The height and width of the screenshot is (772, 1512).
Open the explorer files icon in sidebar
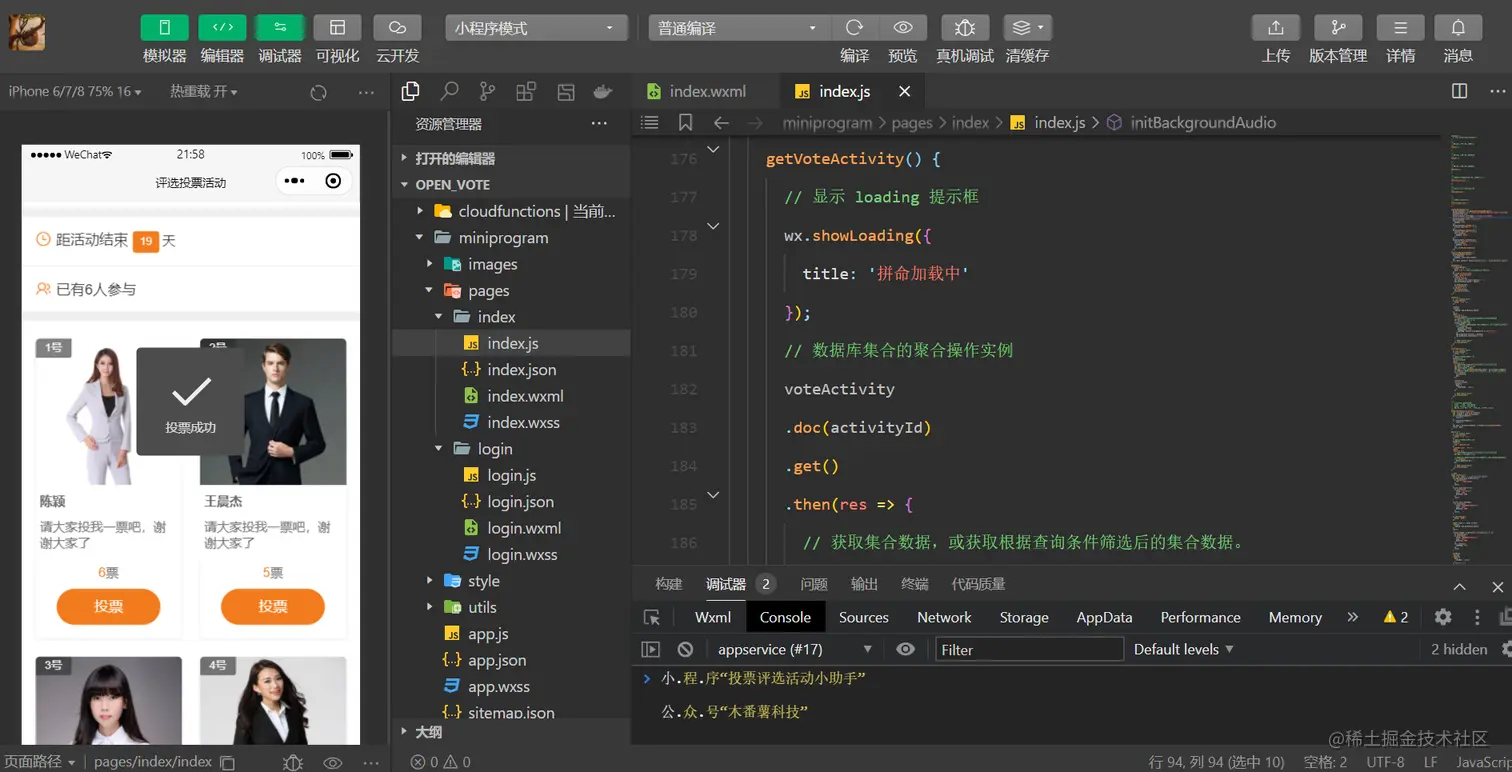(410, 92)
